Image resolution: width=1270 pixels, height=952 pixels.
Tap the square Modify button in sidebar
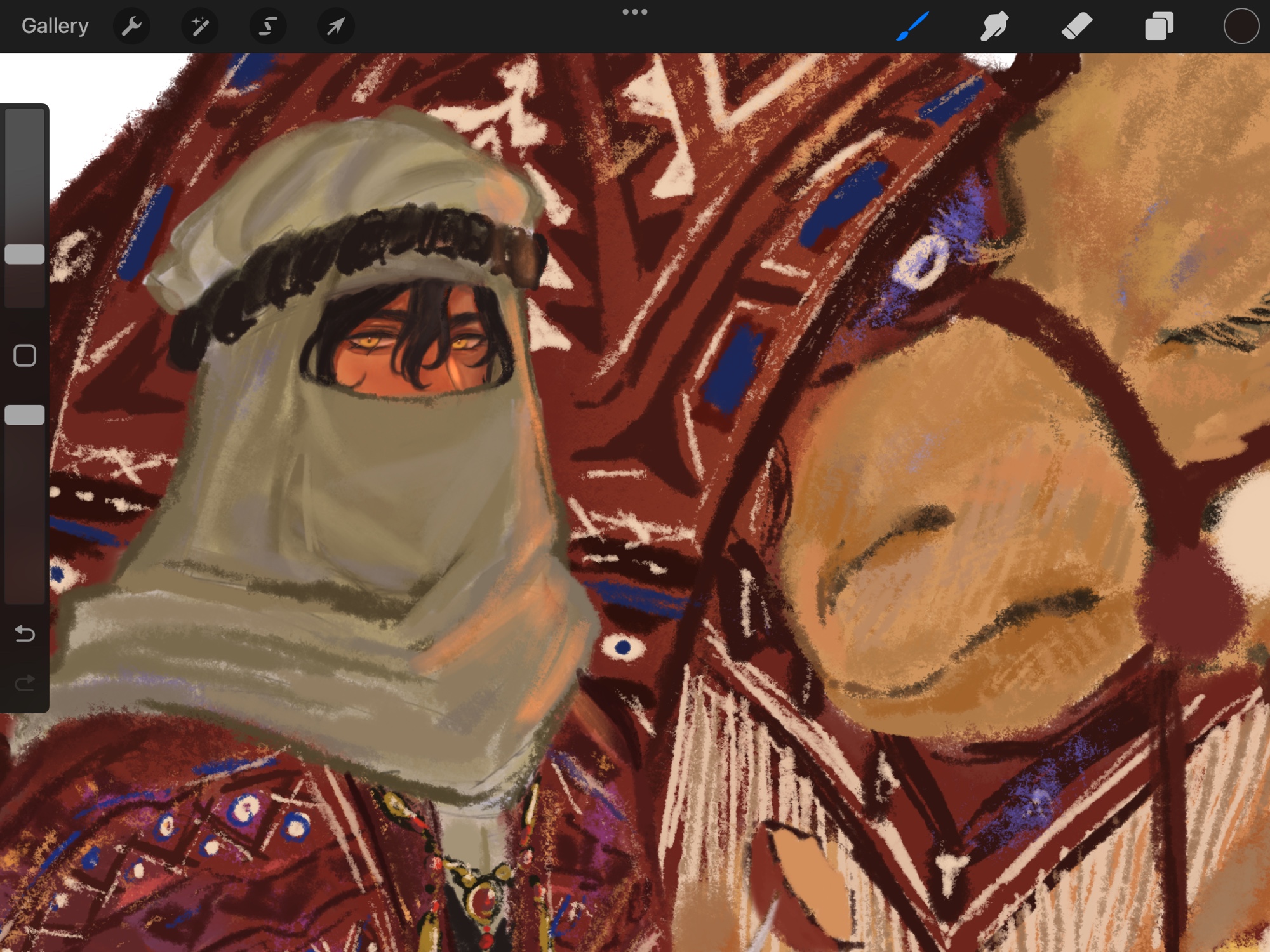click(25, 355)
